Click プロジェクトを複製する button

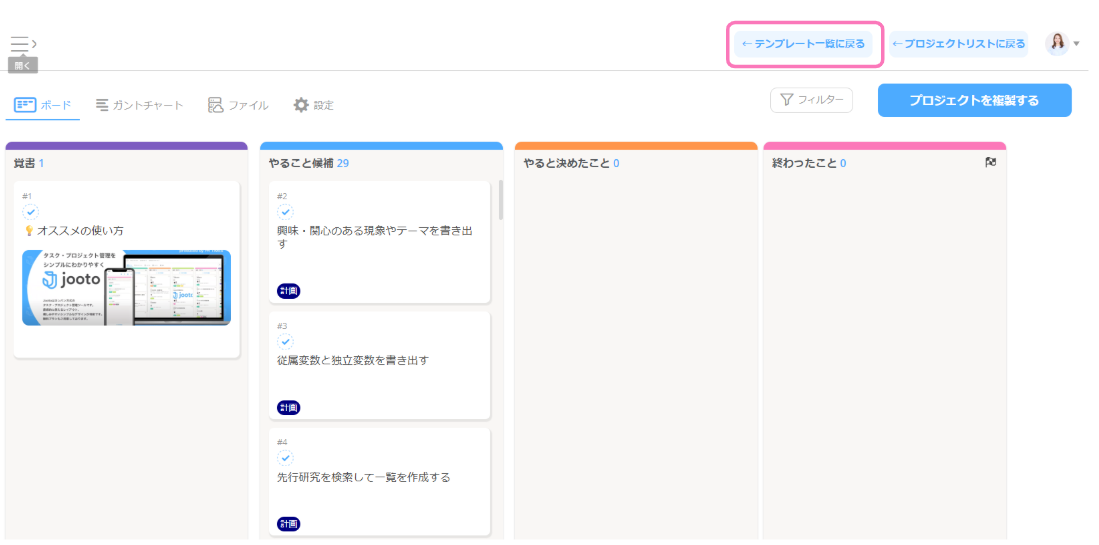pos(974,100)
